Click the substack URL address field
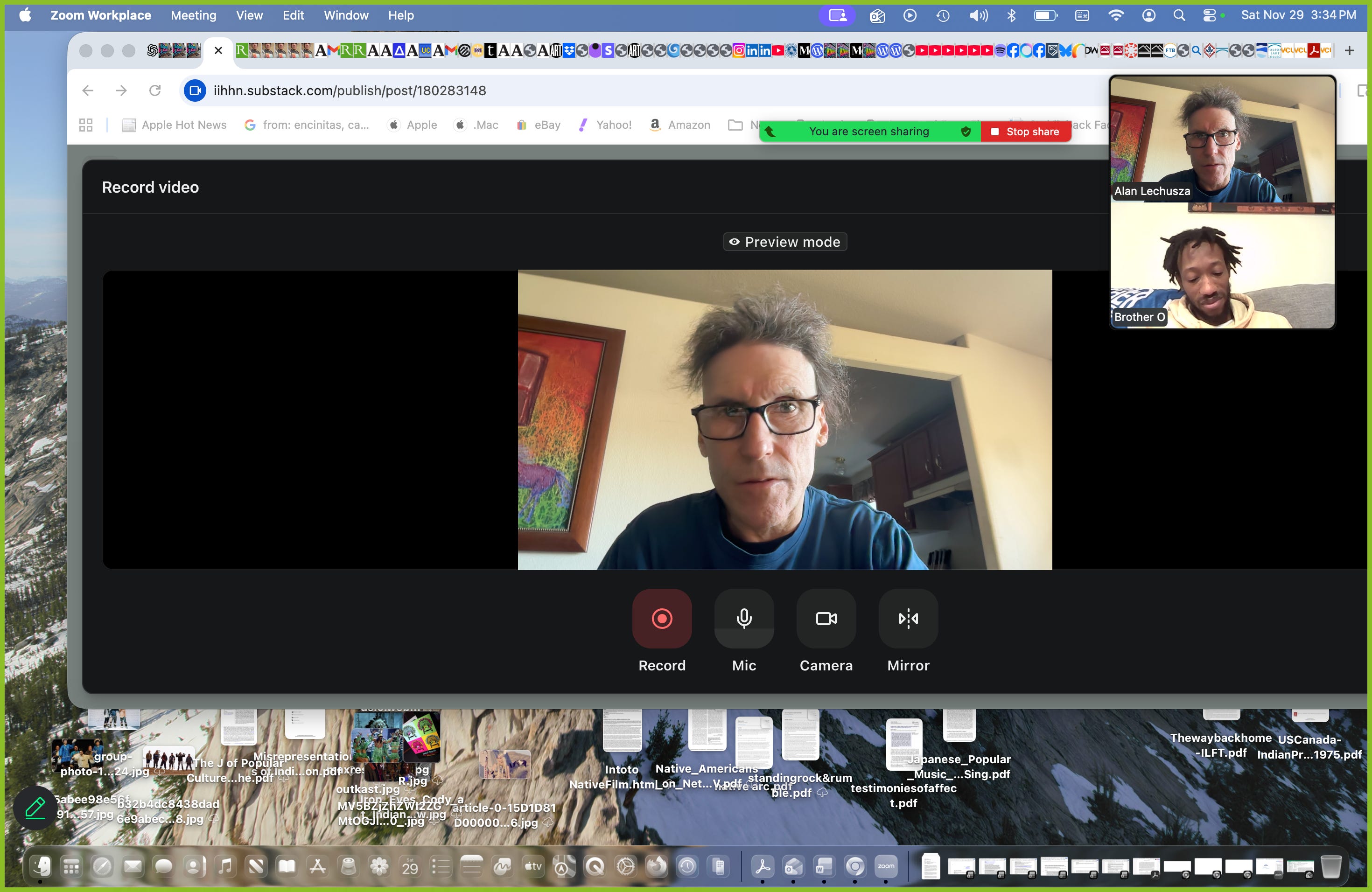 pos(350,91)
